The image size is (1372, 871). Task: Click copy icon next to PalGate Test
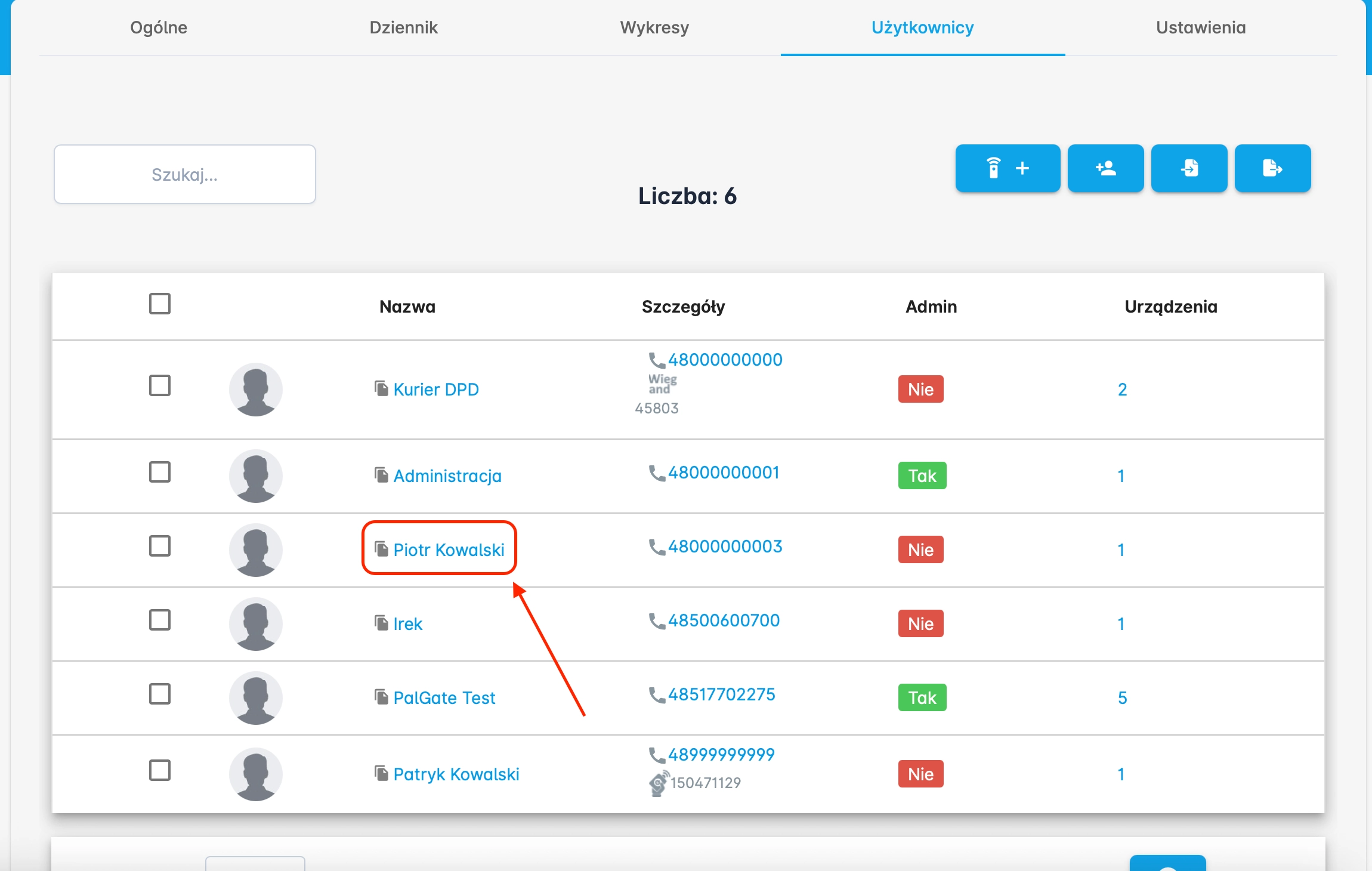click(x=381, y=697)
